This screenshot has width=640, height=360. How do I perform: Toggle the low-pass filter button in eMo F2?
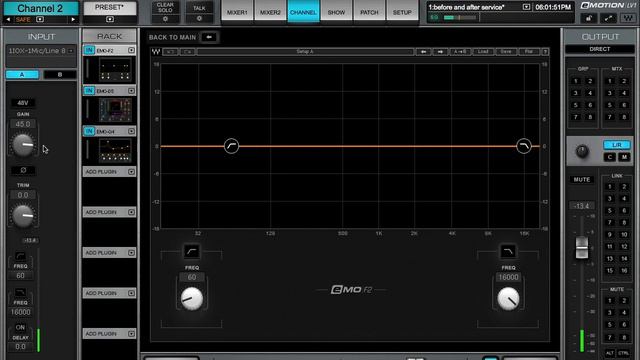click(508, 251)
